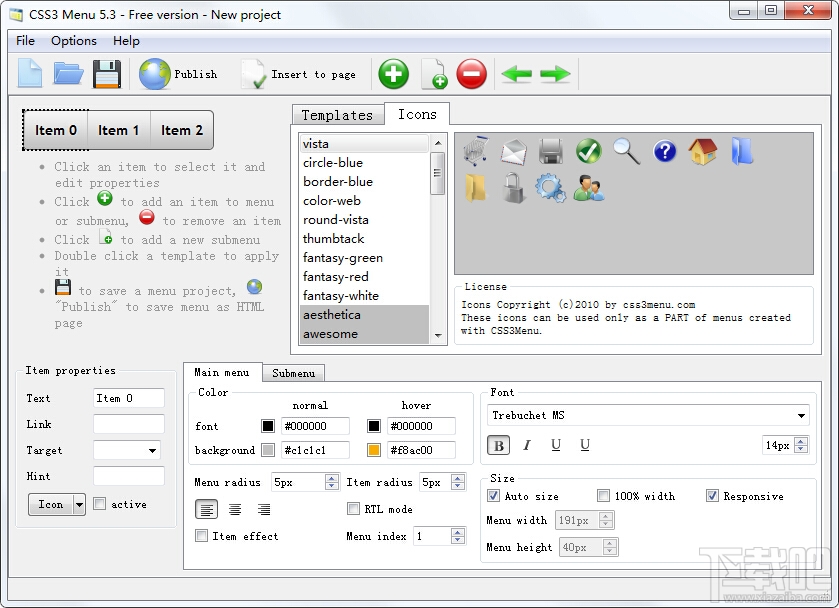Pick the green checkmark icon
839x608 pixels.
589,151
